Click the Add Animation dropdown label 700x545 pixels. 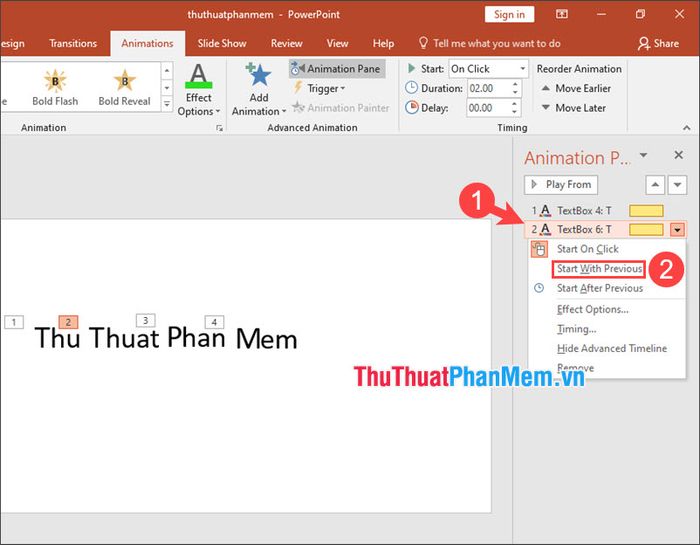coord(258,104)
